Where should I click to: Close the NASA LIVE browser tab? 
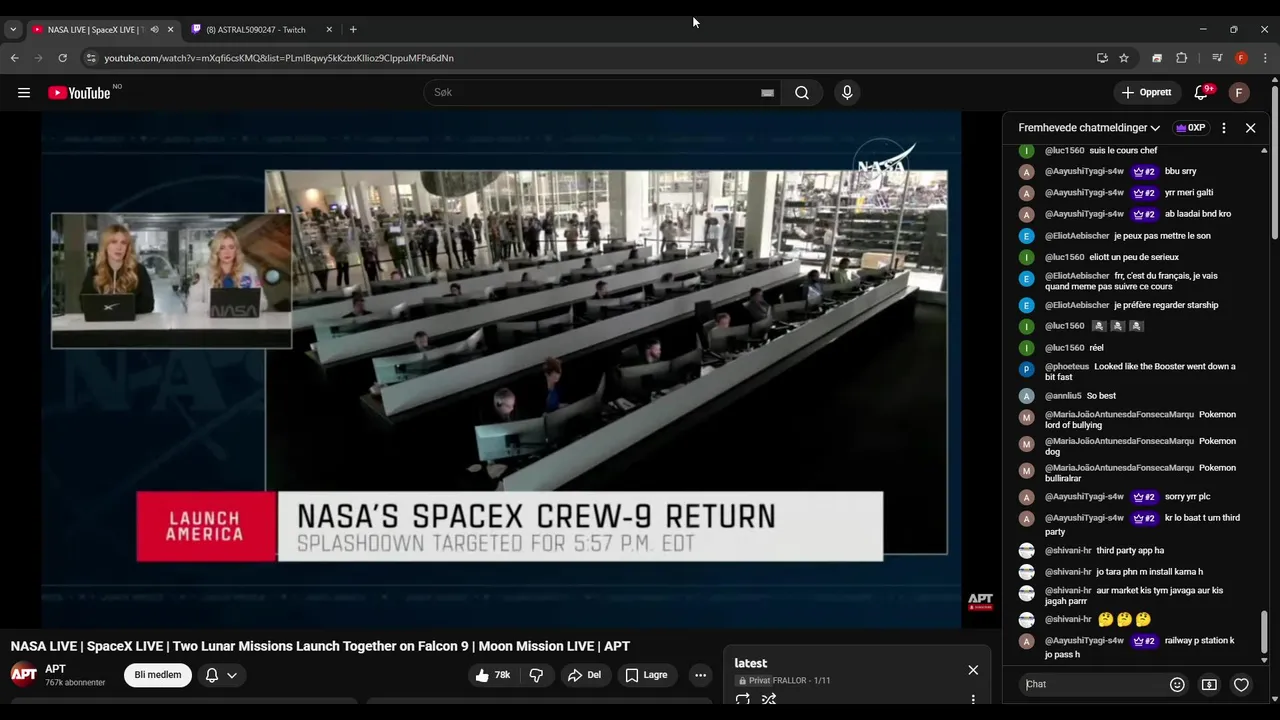pos(170,29)
